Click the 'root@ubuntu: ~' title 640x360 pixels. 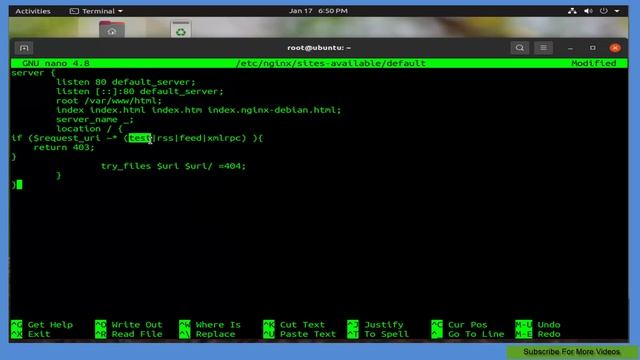319,48
